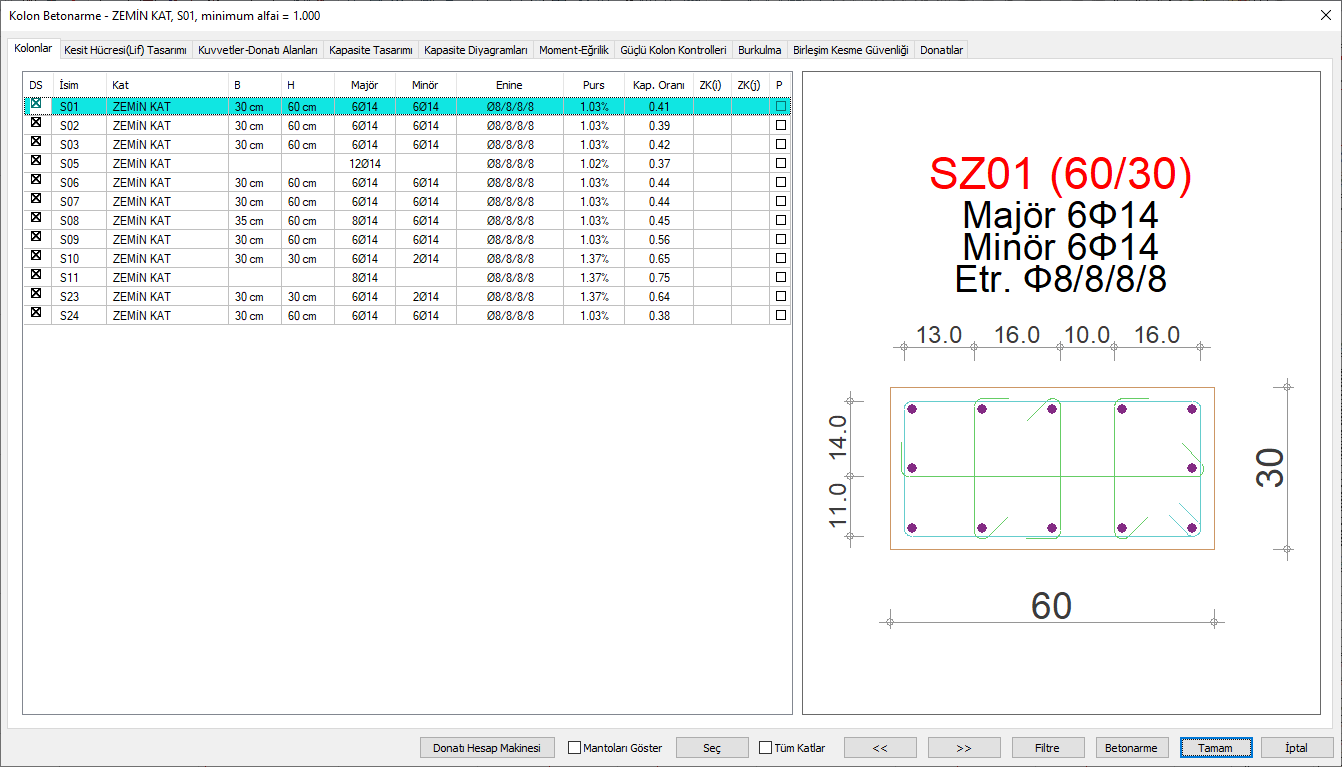Click capacity ratio 0.56 of S09

click(659, 239)
